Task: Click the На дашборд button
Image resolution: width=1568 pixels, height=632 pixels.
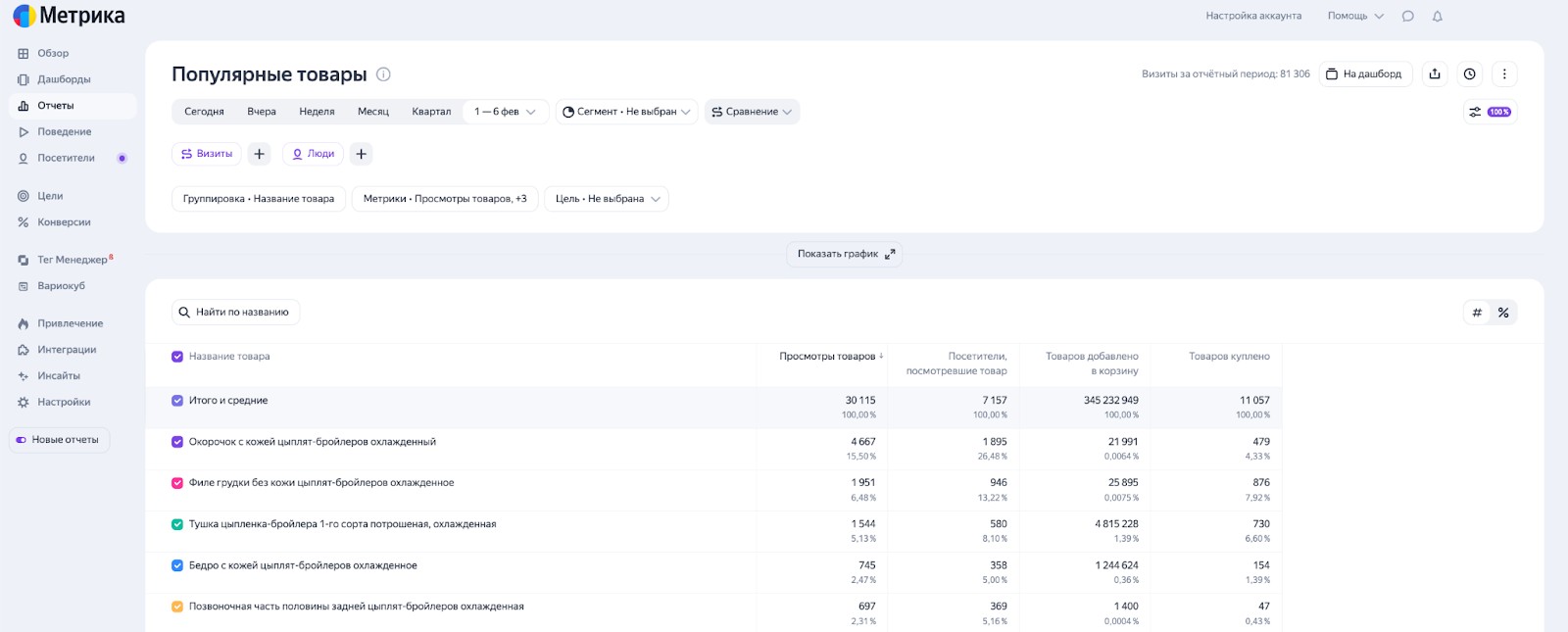Action: (1364, 74)
